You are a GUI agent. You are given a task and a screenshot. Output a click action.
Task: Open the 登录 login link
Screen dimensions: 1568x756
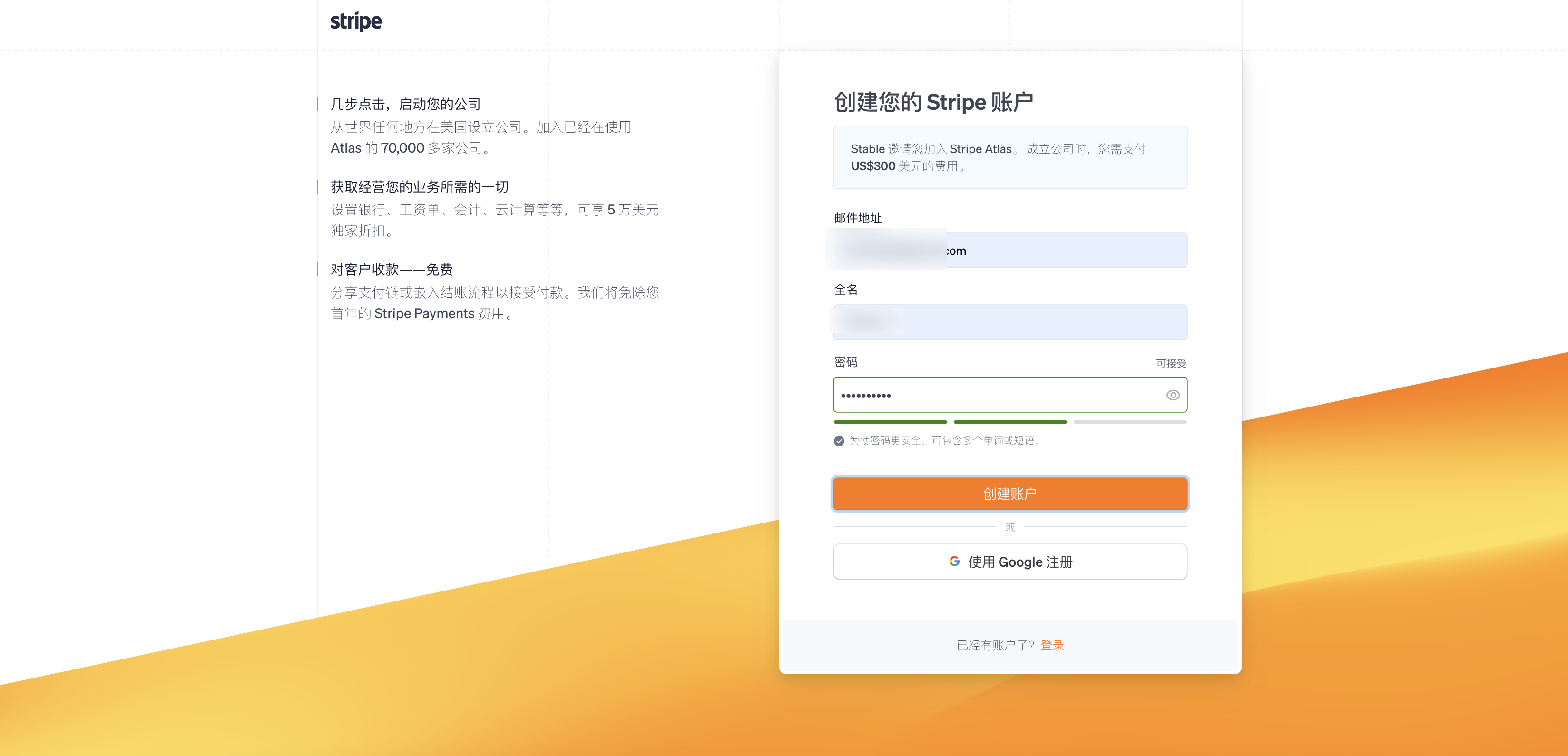[1052, 645]
